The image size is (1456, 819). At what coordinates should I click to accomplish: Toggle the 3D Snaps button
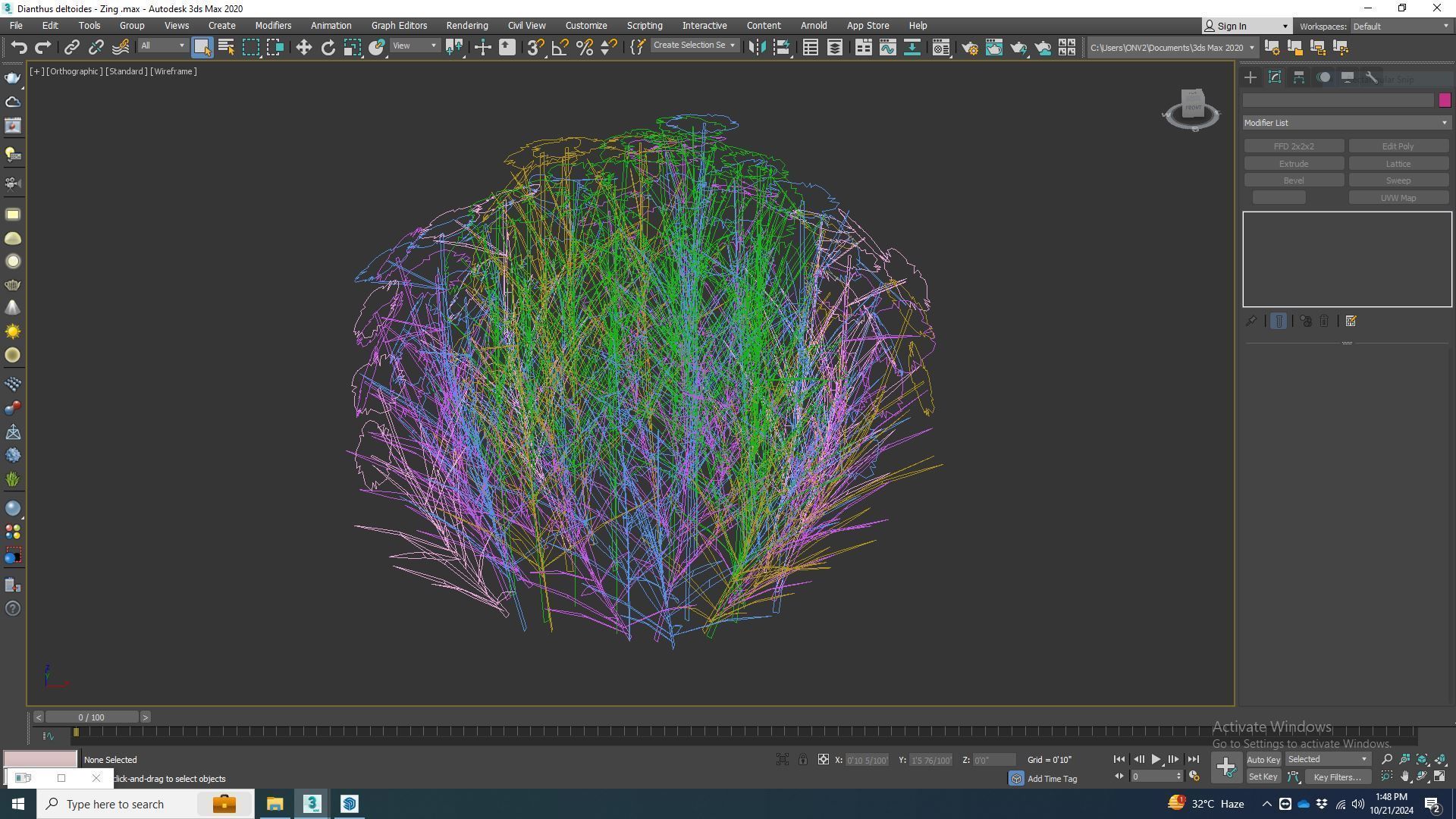535,48
